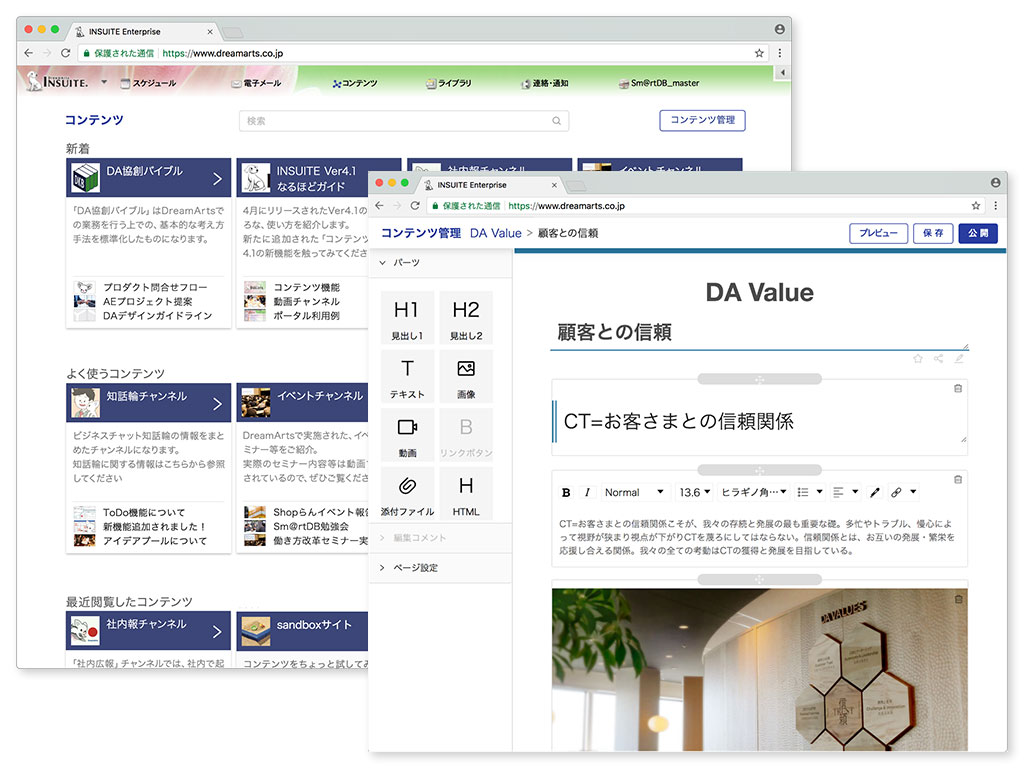
Task: Insert a 画像 image part
Action: (x=466, y=376)
